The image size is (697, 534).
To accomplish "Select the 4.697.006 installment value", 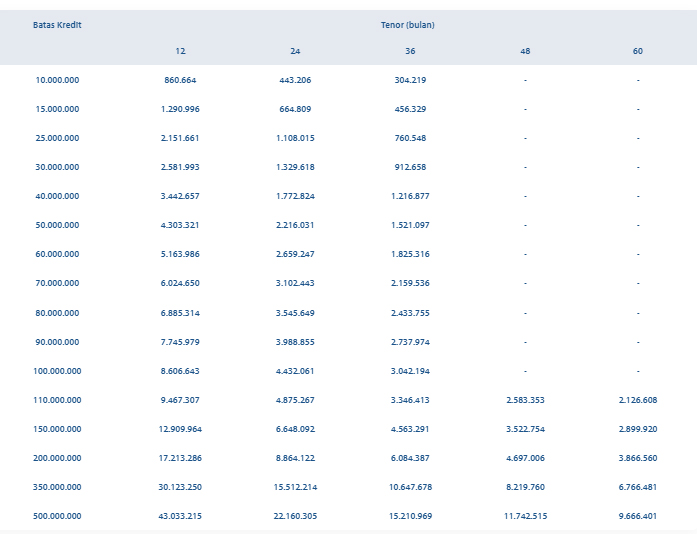I will tap(525, 458).
